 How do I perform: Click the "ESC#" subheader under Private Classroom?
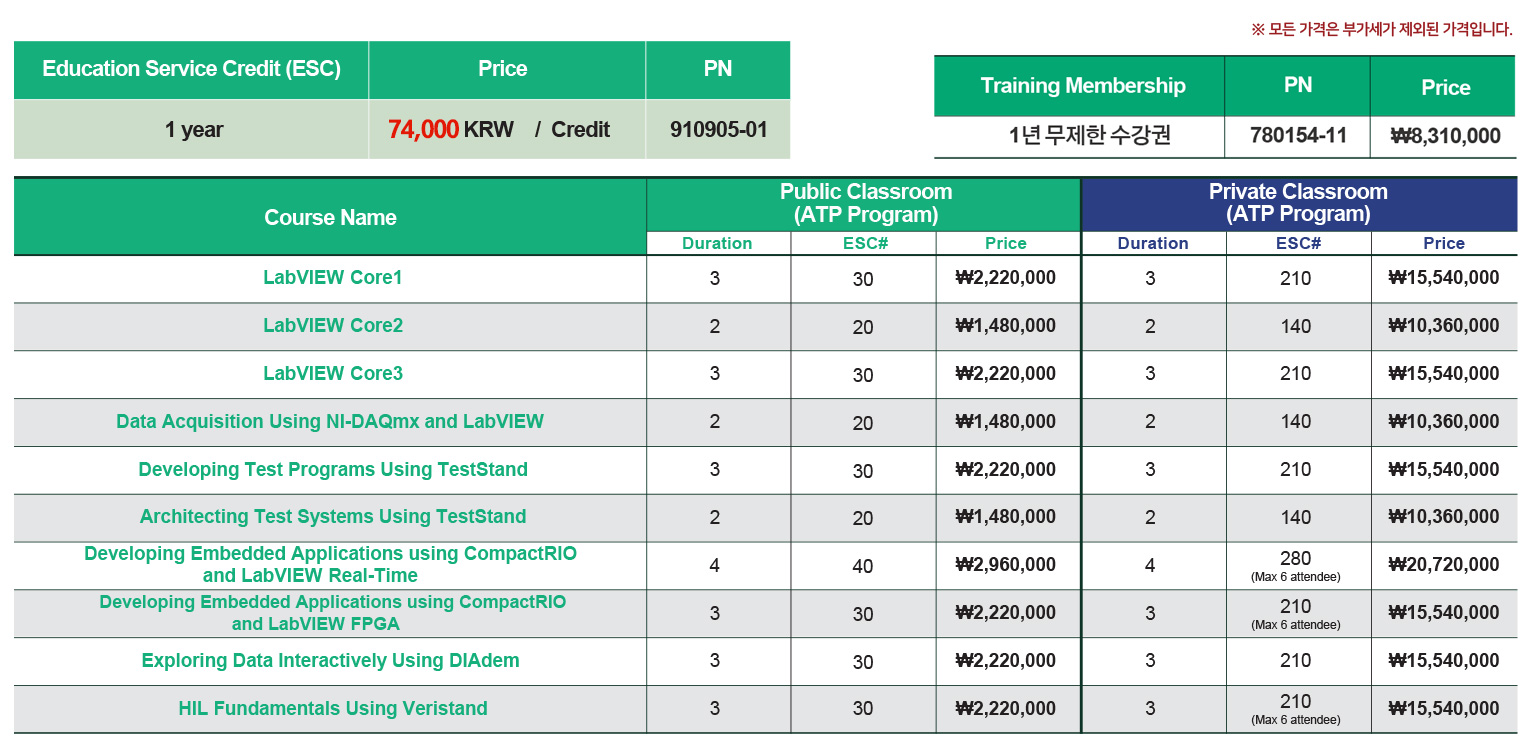pyautogui.click(x=1298, y=244)
